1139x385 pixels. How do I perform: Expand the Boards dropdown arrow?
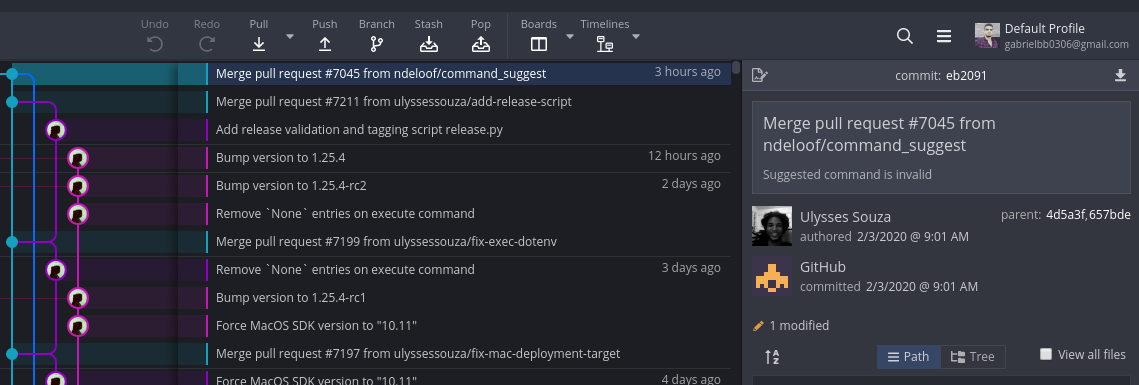[570, 36]
